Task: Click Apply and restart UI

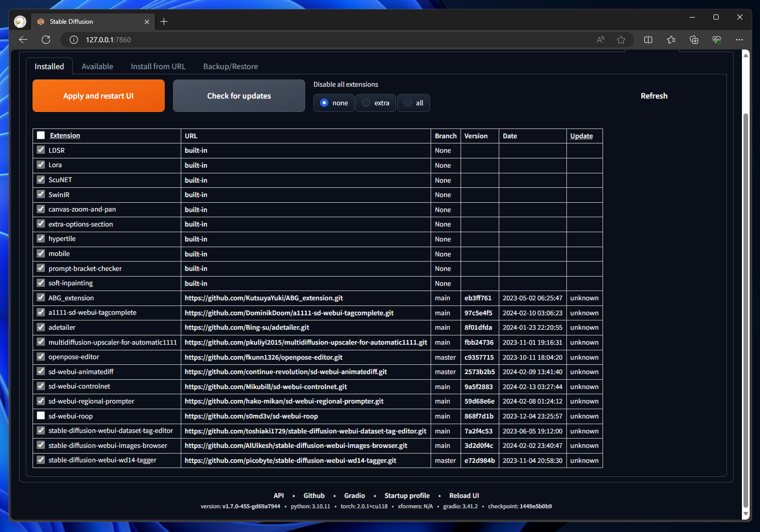Action: (x=98, y=96)
